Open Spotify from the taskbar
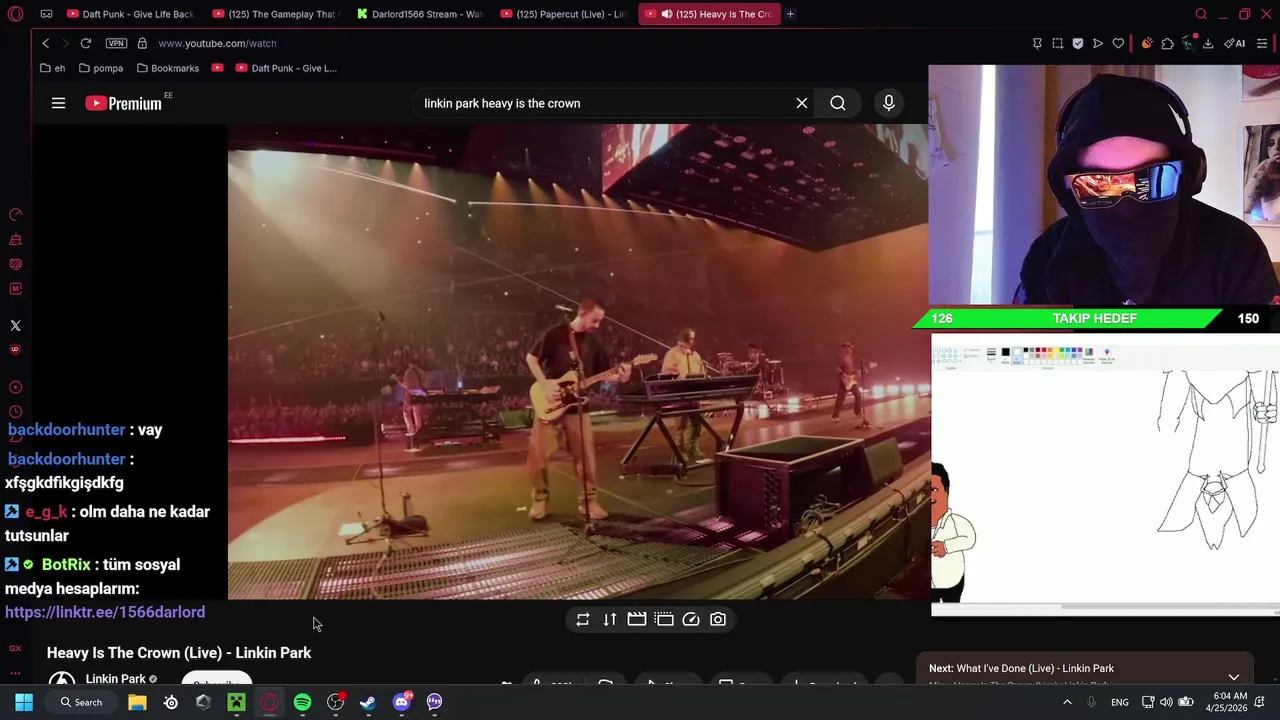 [x=302, y=702]
